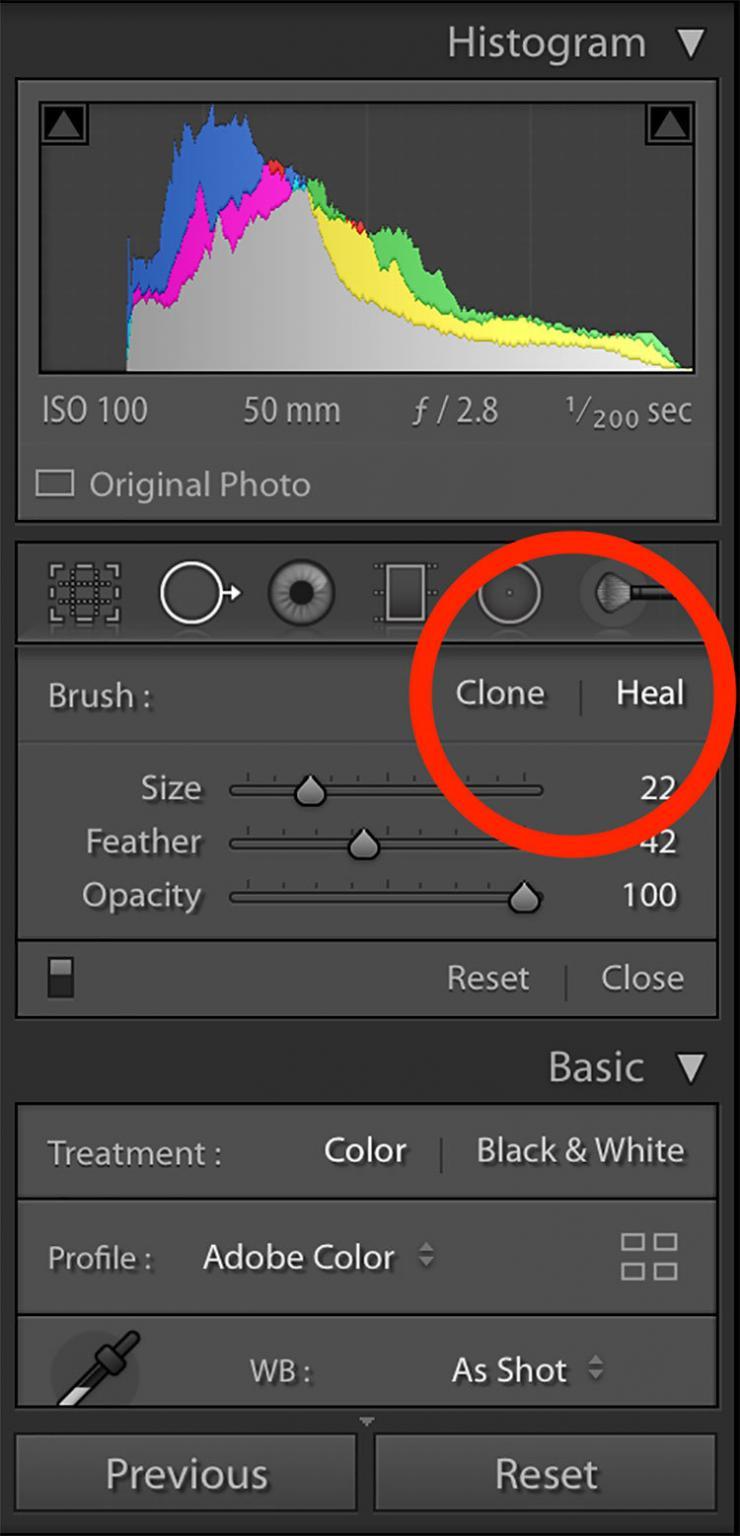This screenshot has height=1536, width=740.
Task: Switch Treatment to Black & White
Action: [x=580, y=1151]
